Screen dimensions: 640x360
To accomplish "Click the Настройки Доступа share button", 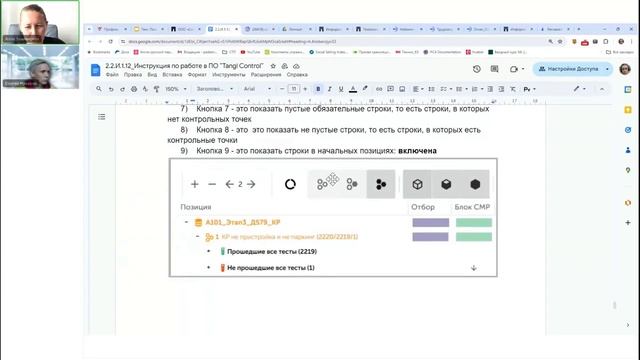I will 569,69.
